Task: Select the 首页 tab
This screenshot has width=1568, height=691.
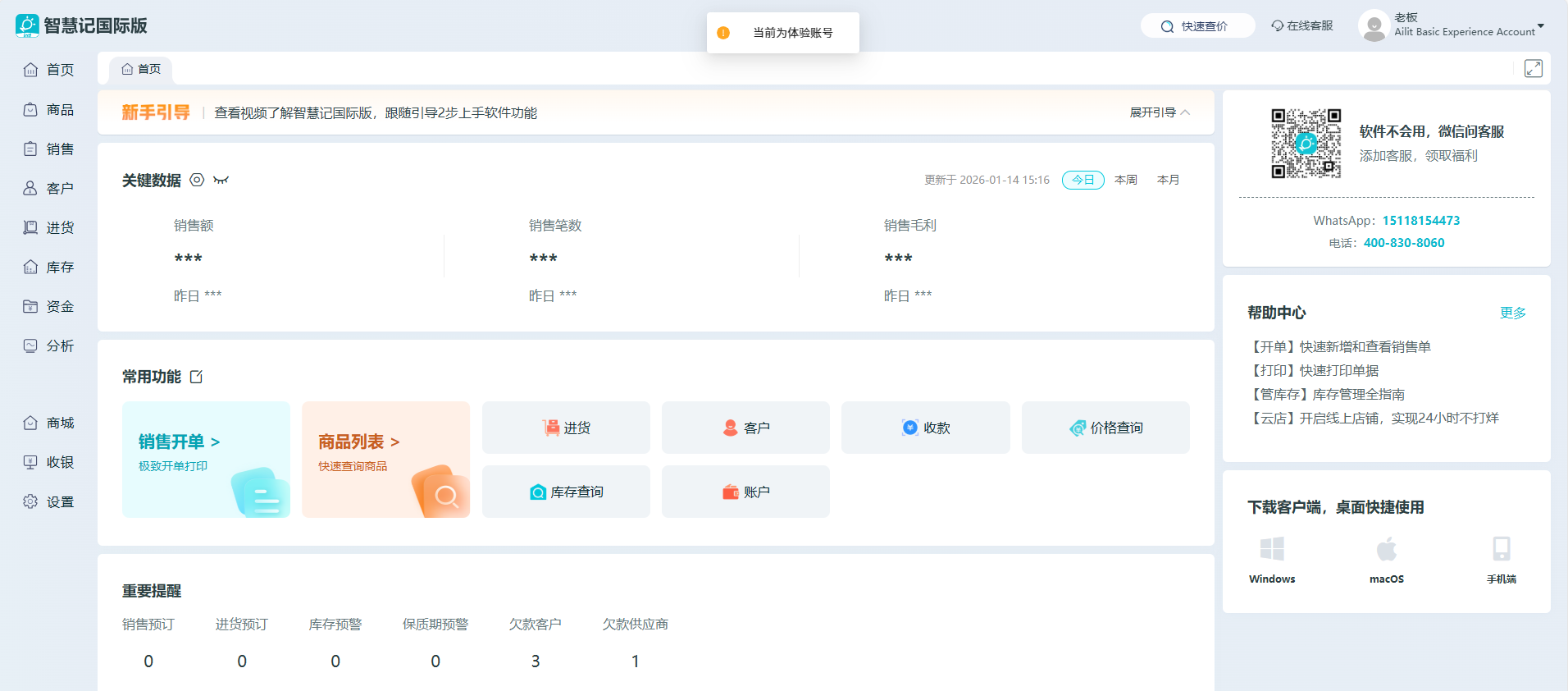Action: [141, 69]
